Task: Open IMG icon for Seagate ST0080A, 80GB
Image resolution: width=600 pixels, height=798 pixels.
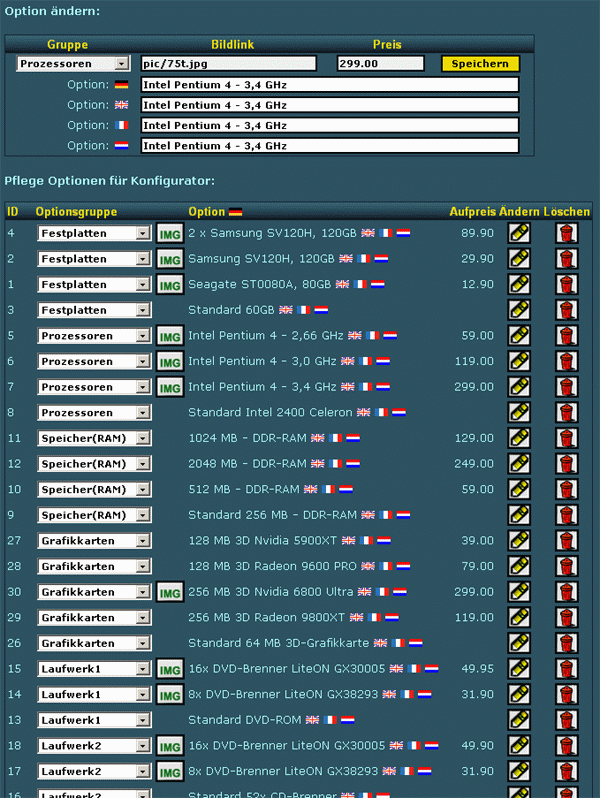Action: [x=170, y=285]
